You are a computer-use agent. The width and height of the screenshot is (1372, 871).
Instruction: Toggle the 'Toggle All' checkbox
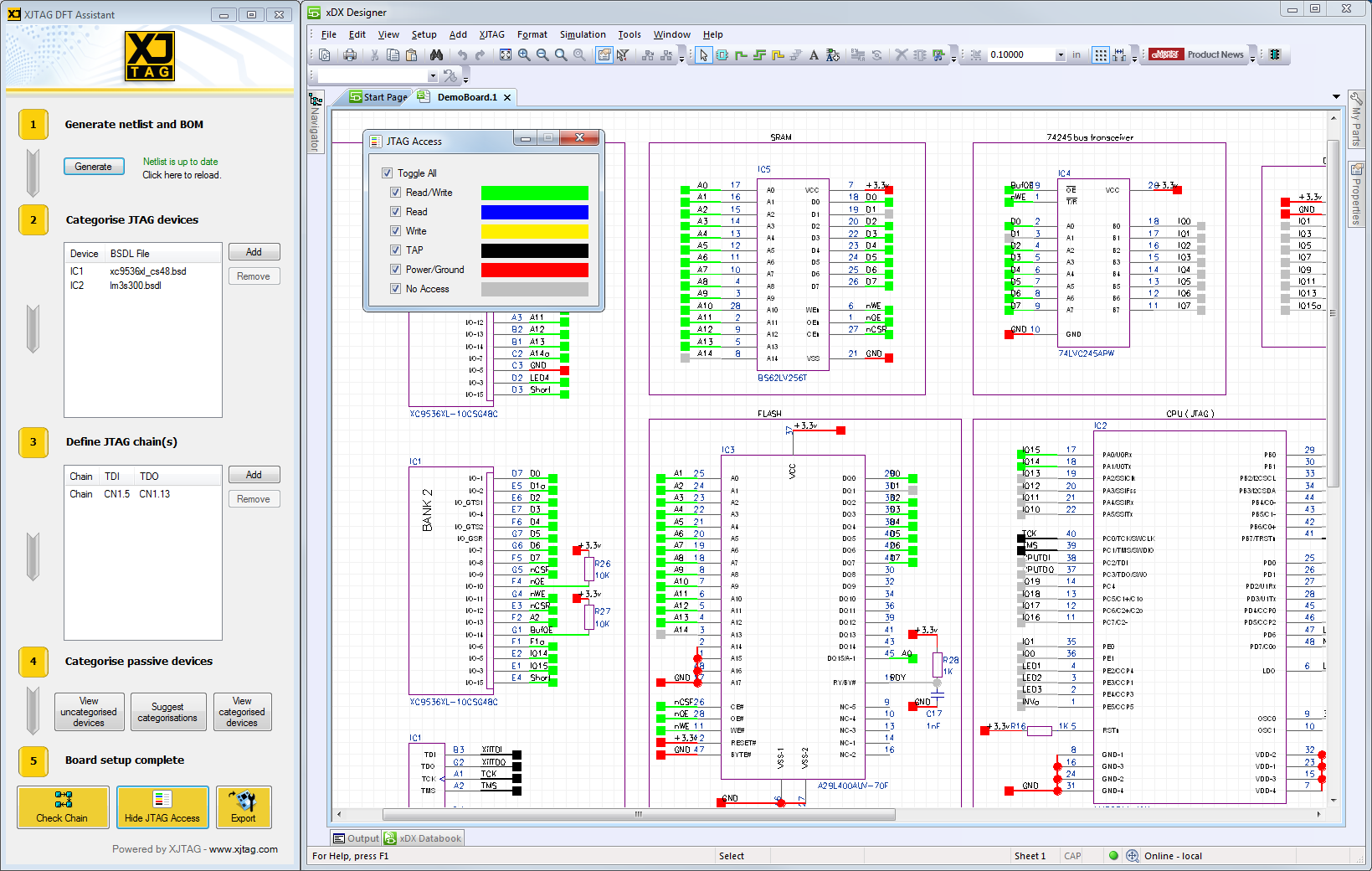click(387, 173)
